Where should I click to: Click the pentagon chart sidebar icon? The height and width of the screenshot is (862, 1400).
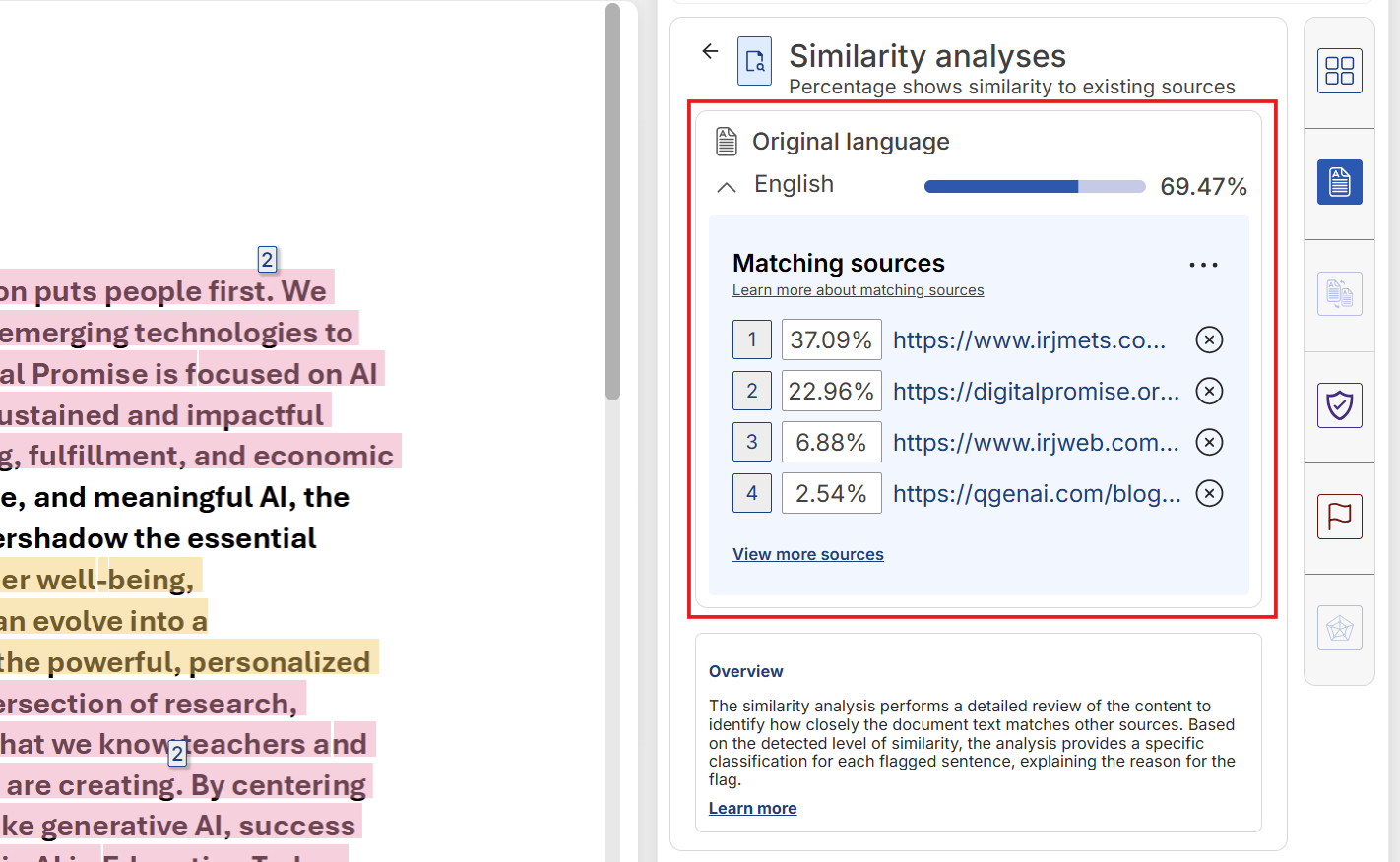tap(1339, 628)
